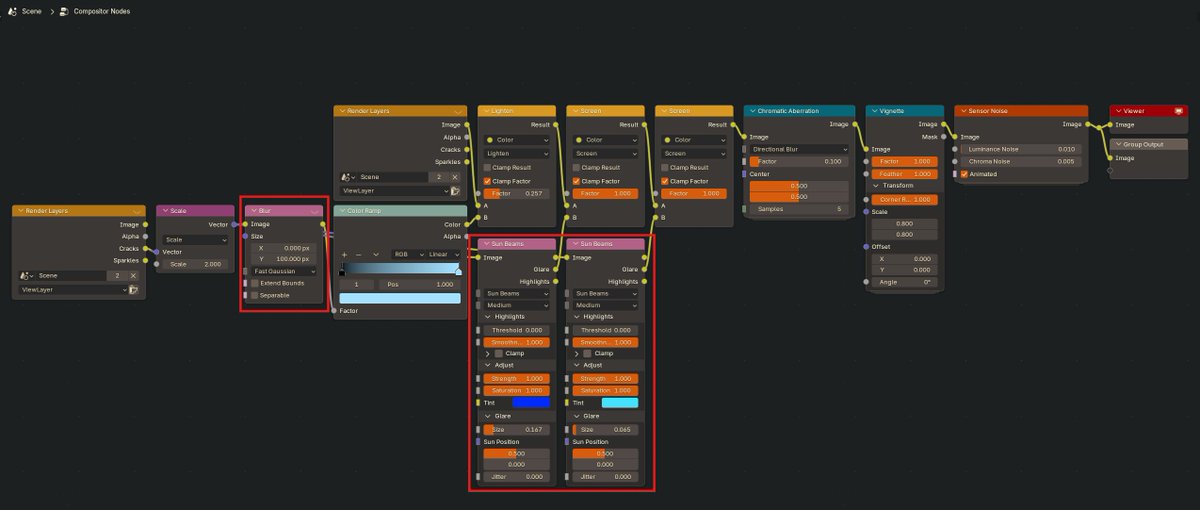Click the light blue color swatch in Color Ramp
Screen dimensions: 1200x510
(x=400, y=298)
